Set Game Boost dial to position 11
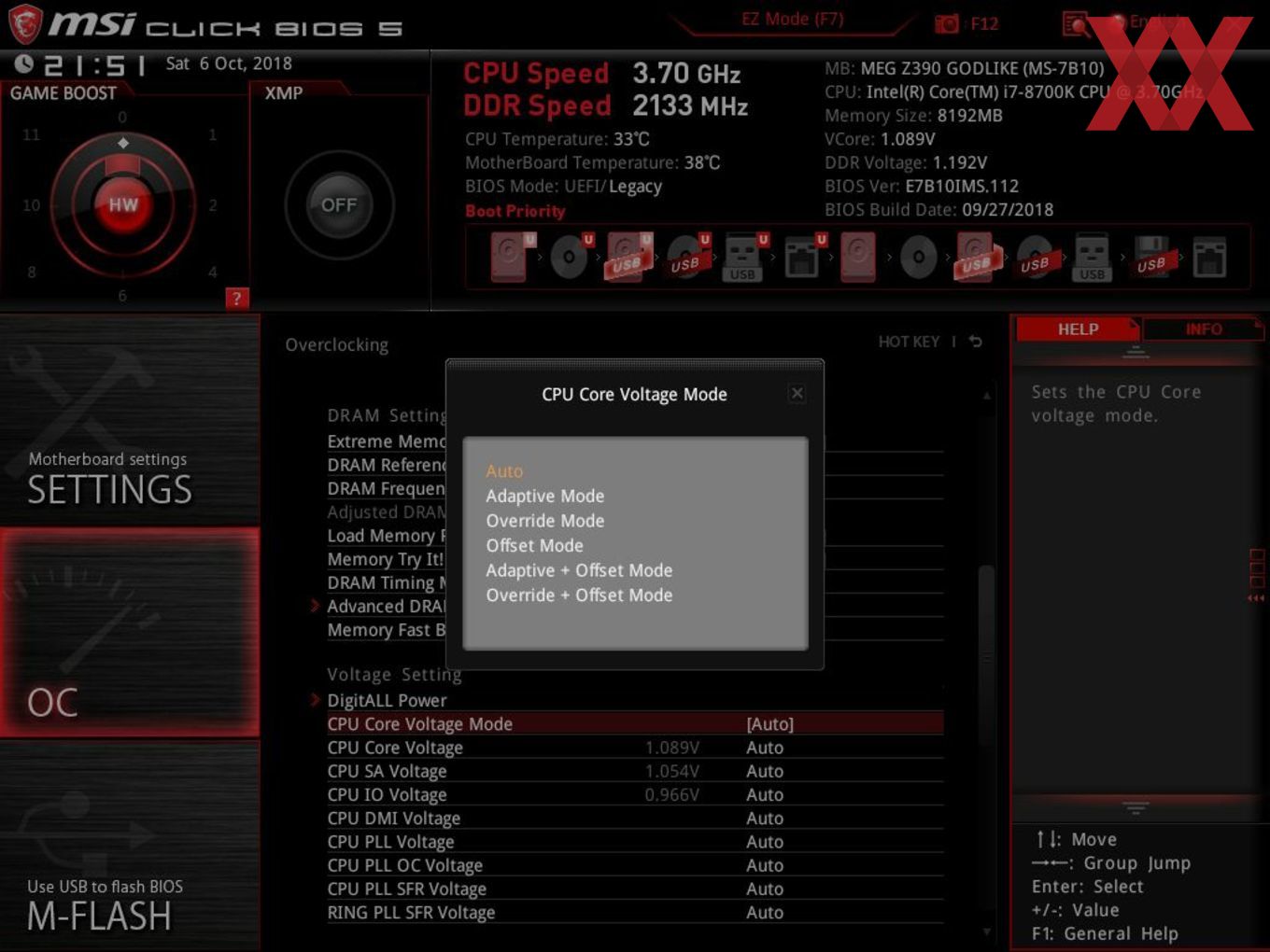The height and width of the screenshot is (952, 1270). click(31, 135)
